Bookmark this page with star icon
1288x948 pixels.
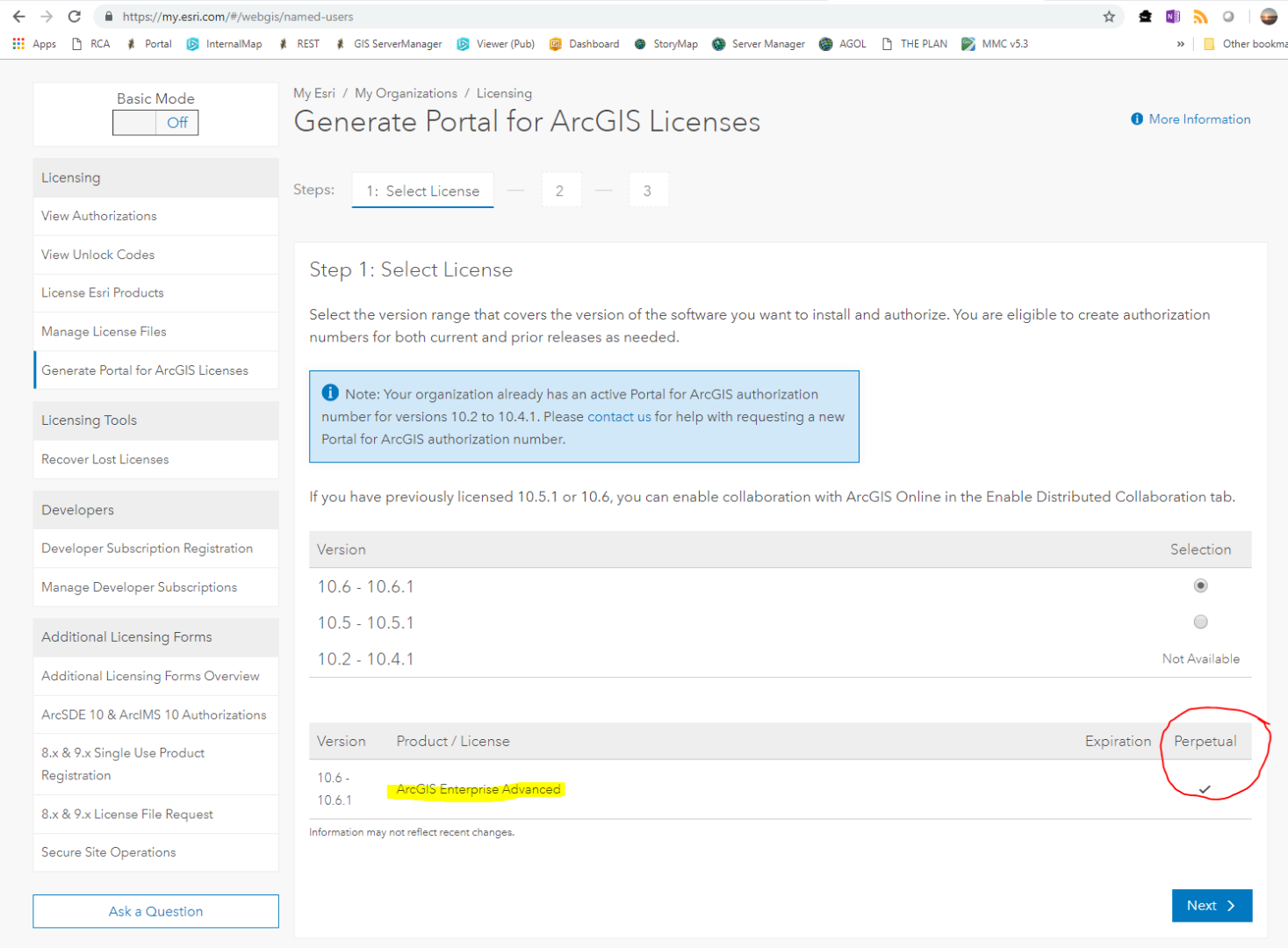point(1109,17)
